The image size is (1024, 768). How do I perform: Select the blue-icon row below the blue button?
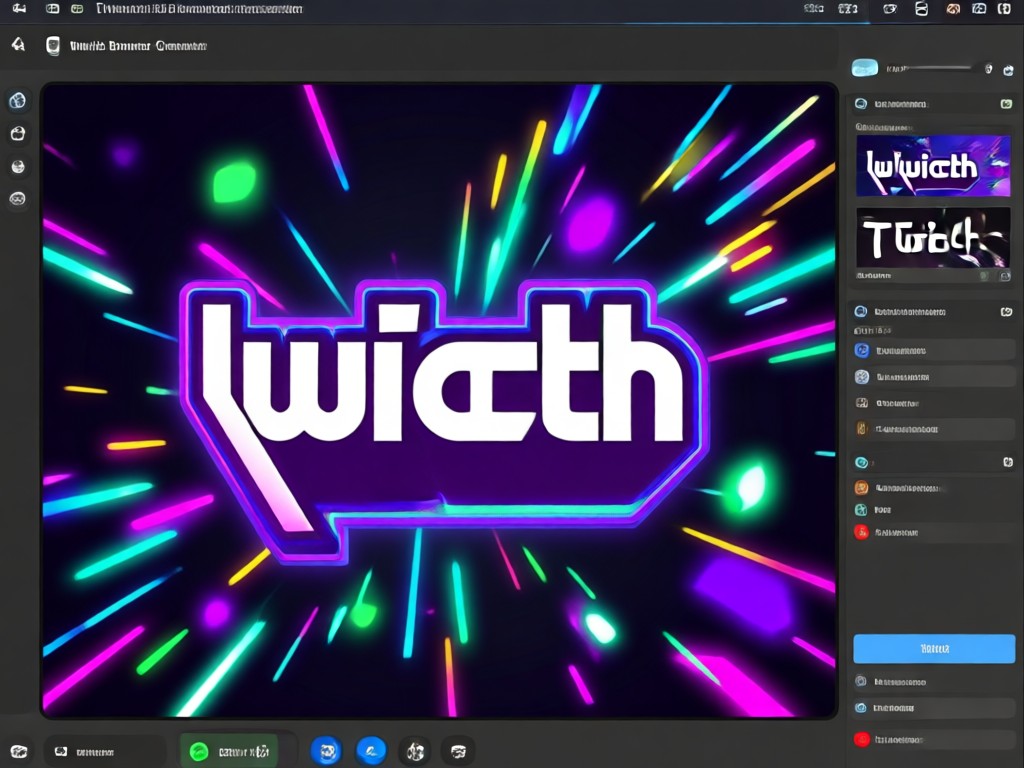(934, 708)
